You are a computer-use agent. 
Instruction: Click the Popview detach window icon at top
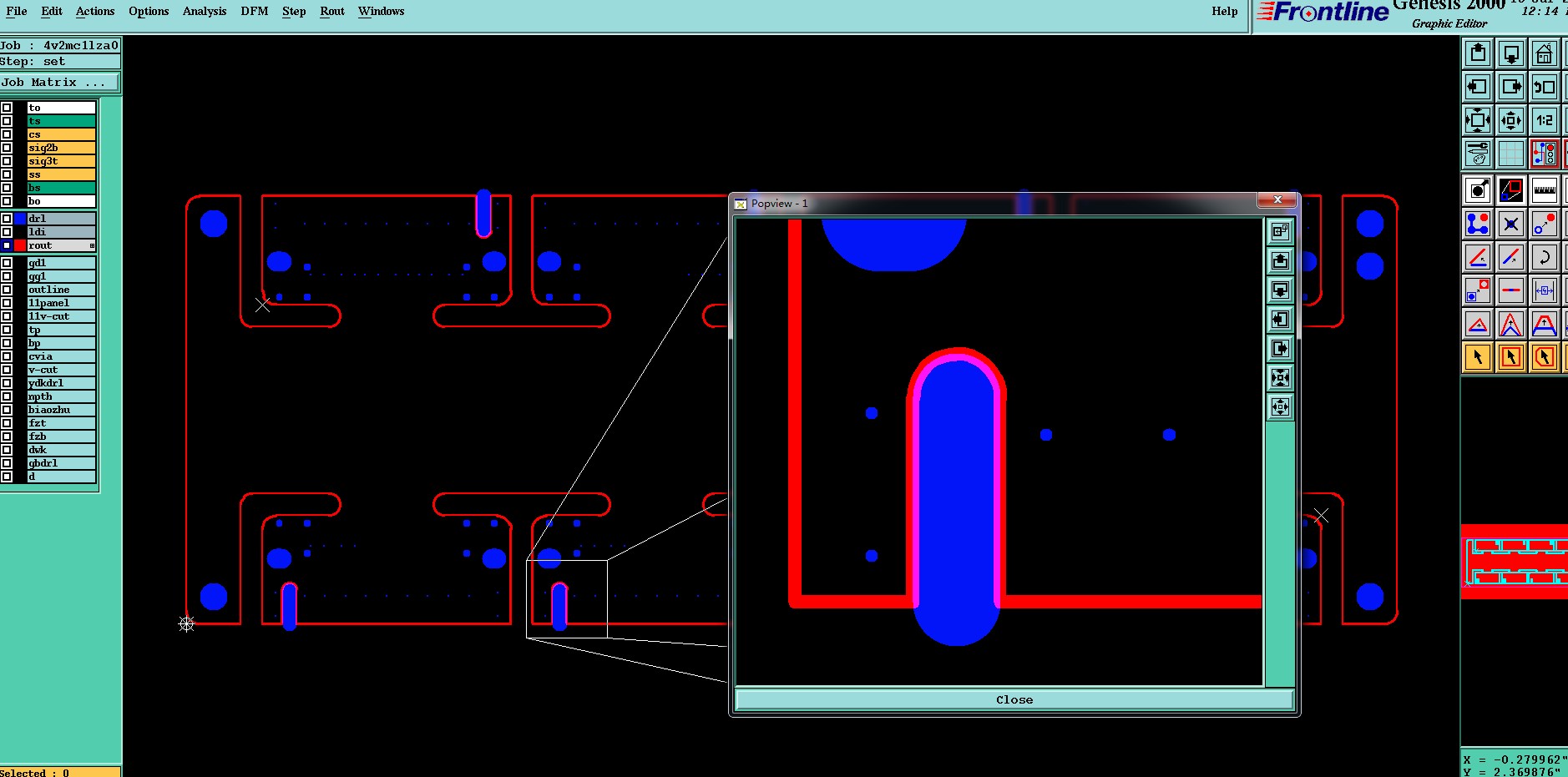pyautogui.click(x=1280, y=232)
